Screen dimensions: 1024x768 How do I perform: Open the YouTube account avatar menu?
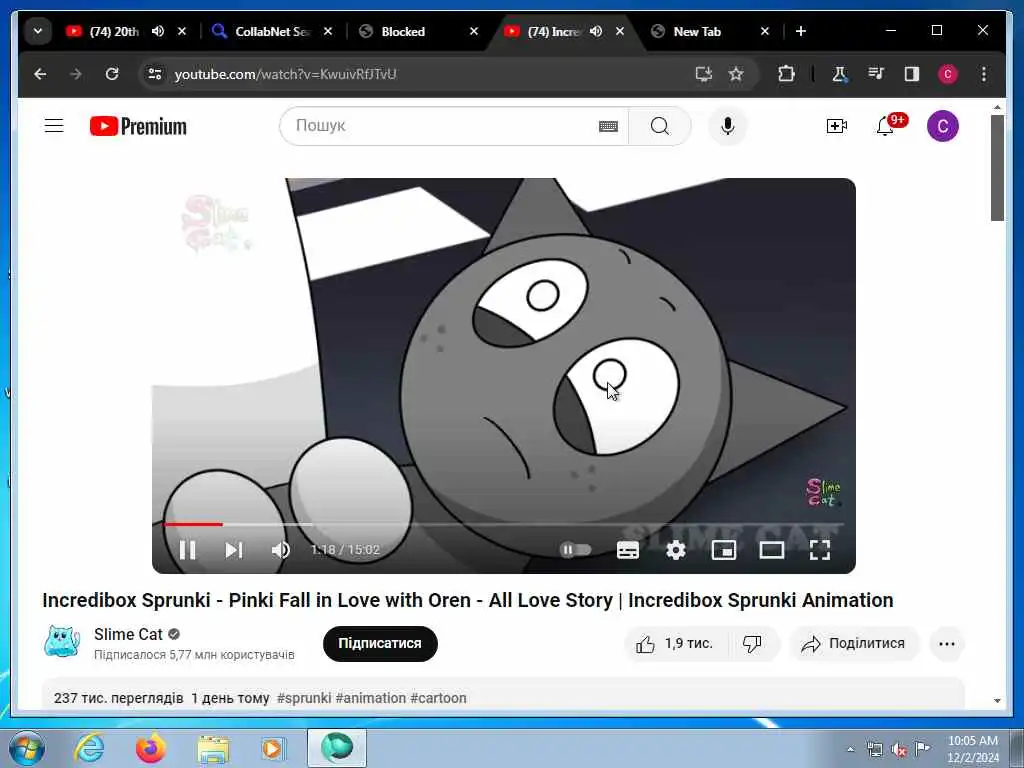pos(942,126)
